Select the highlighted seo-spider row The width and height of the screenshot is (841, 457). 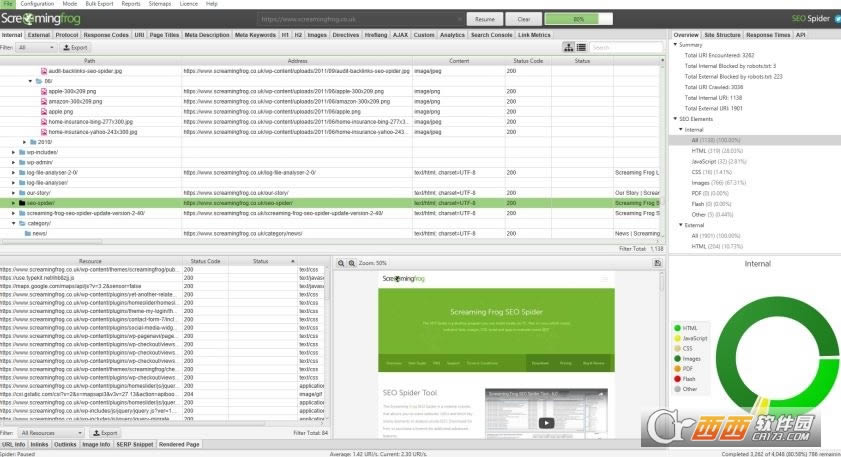(332, 203)
